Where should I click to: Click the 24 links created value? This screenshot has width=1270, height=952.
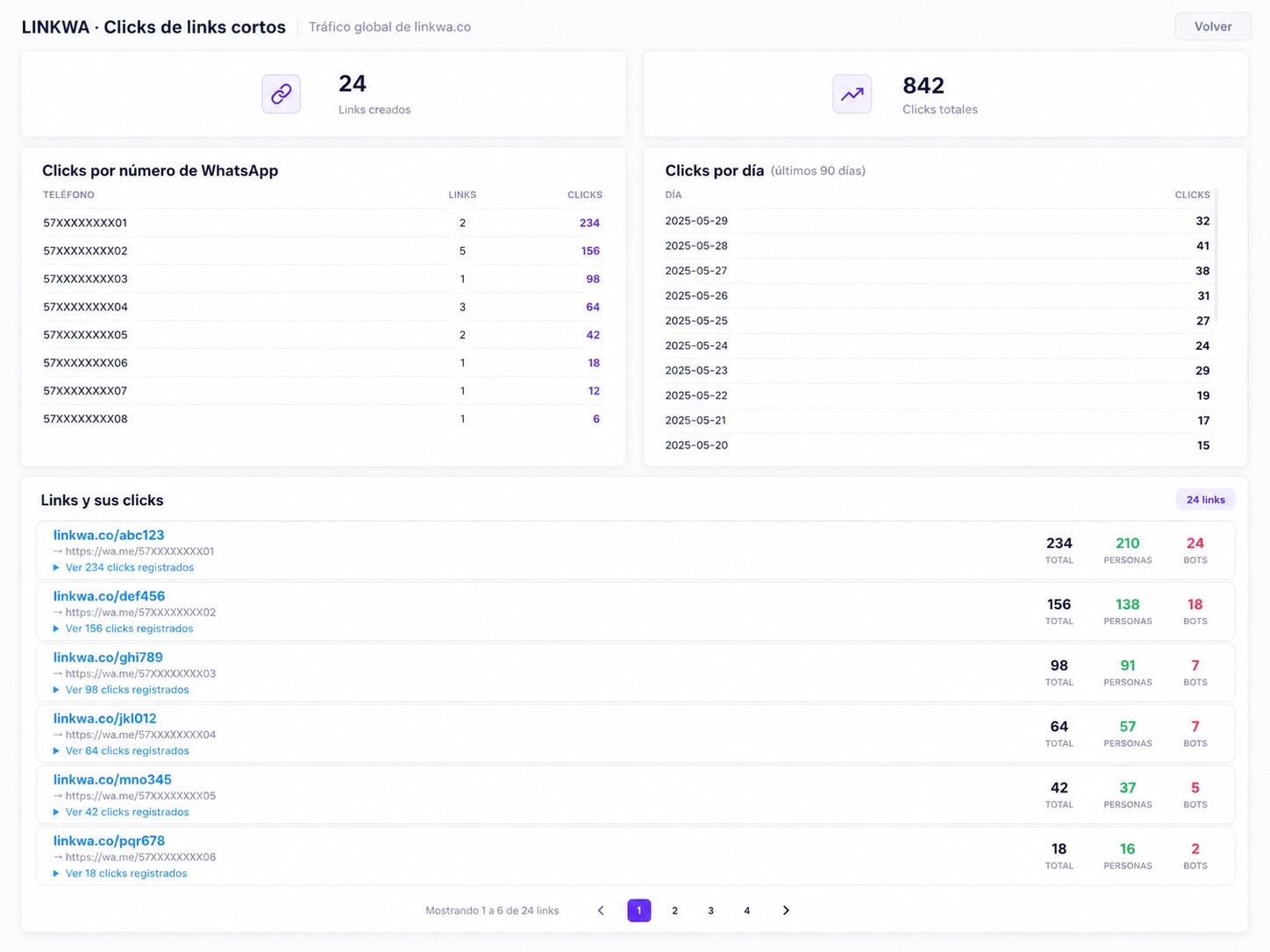(x=353, y=83)
